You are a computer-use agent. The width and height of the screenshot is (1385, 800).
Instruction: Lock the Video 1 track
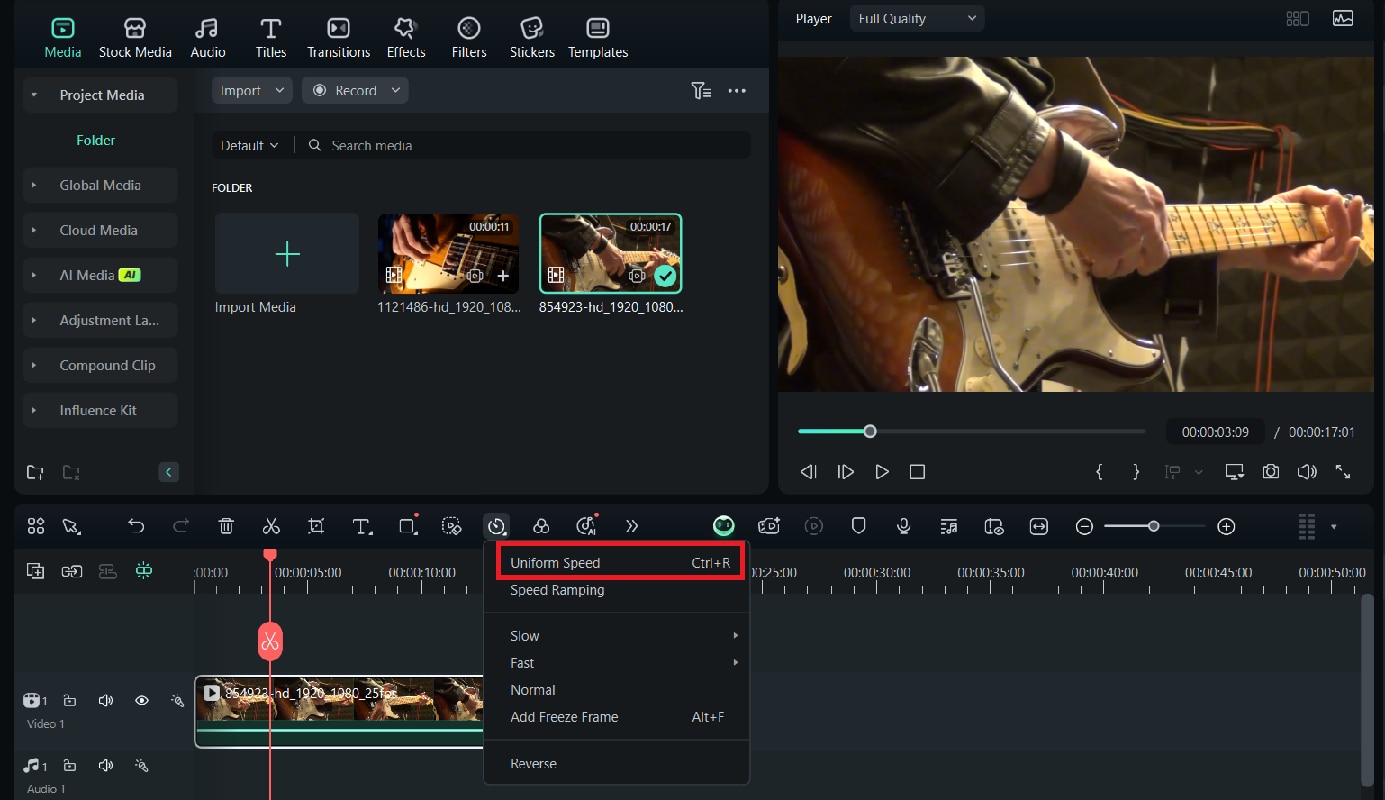(x=70, y=701)
